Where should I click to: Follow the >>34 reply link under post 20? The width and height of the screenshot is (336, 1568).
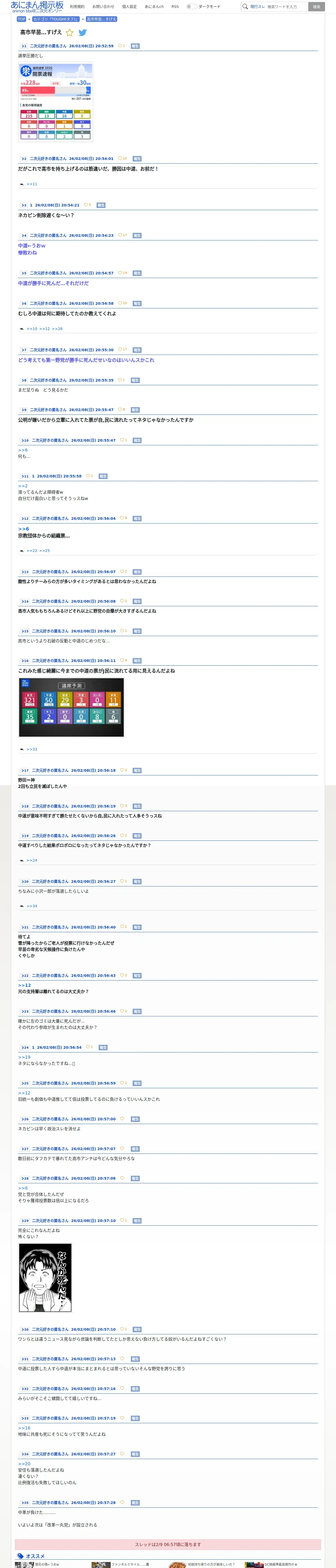pos(32,906)
